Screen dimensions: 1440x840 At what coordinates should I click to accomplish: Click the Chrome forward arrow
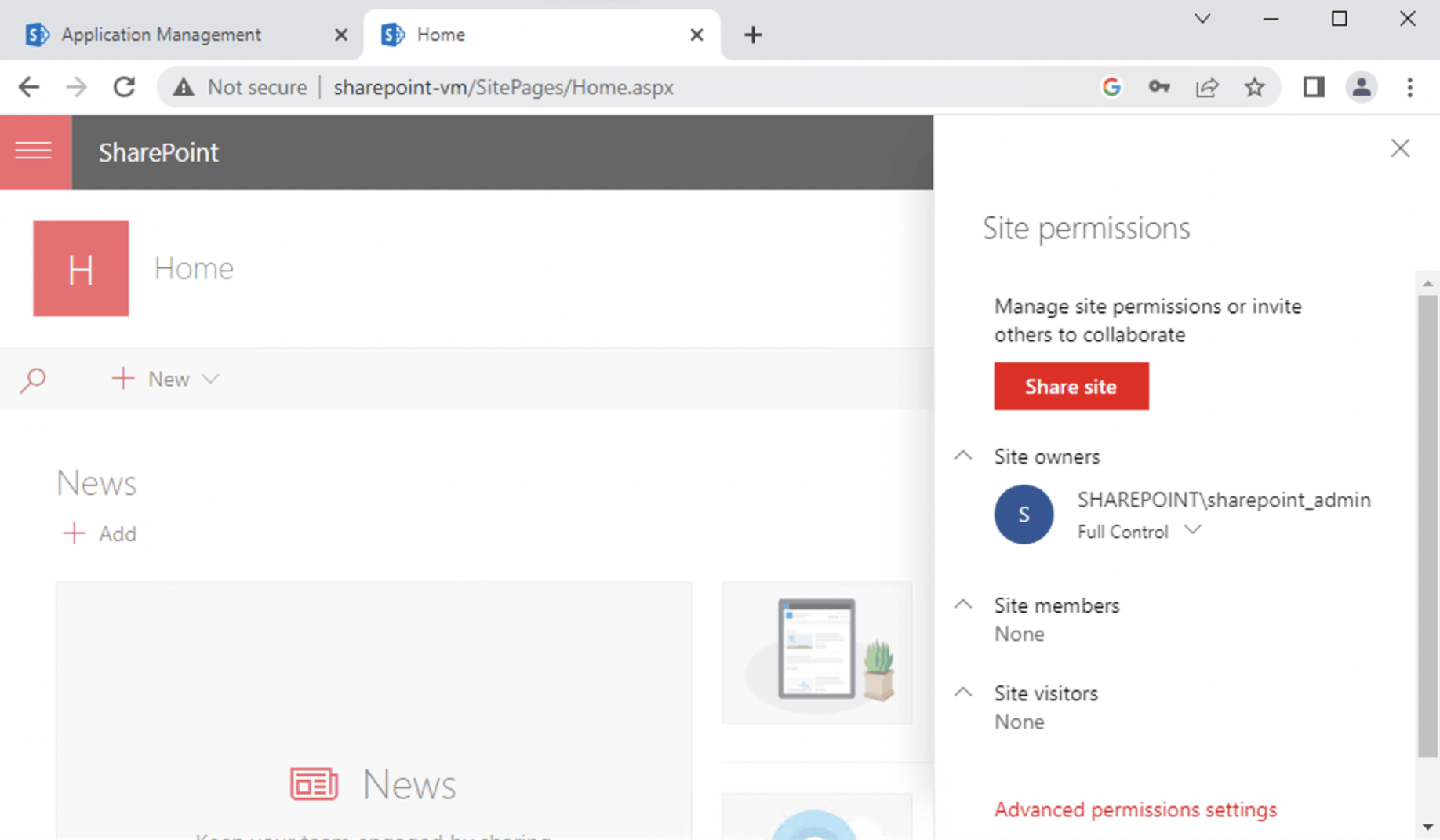click(76, 87)
